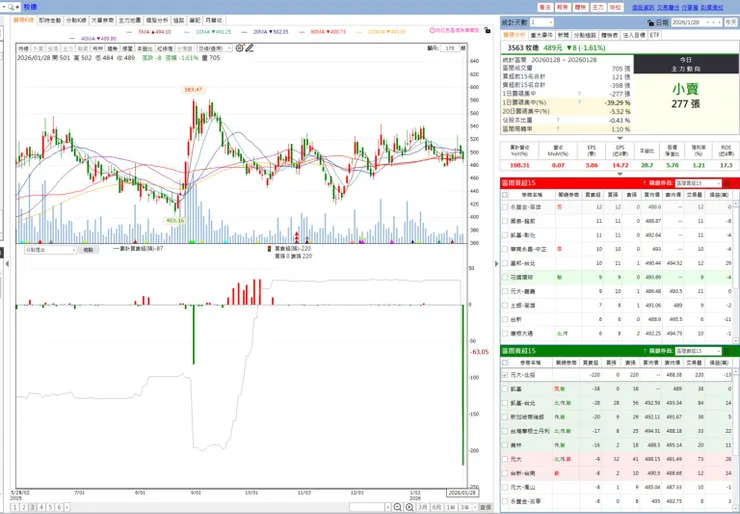Open the 主力地圖 tab
The height and width of the screenshot is (514, 740).
coord(128,19)
